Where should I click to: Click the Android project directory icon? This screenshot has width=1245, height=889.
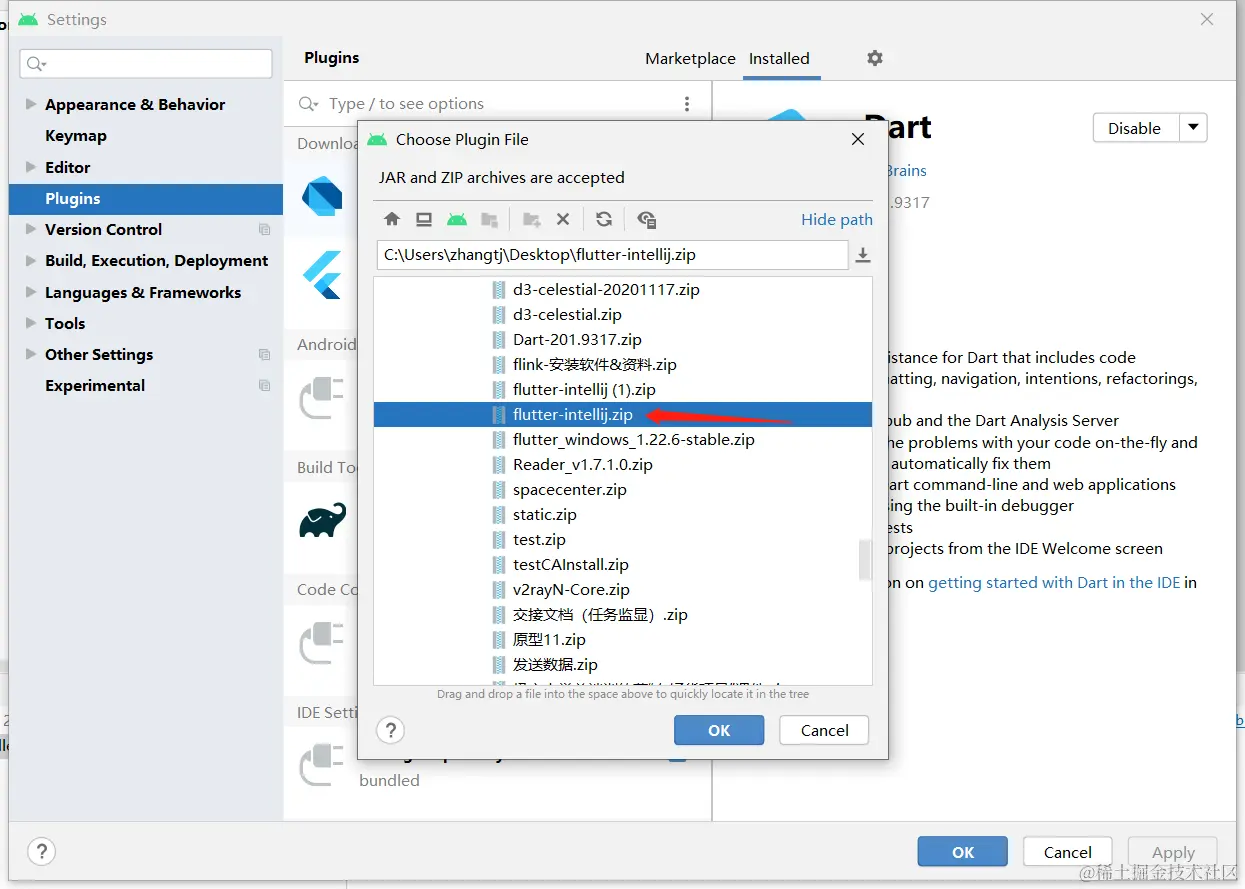457,219
